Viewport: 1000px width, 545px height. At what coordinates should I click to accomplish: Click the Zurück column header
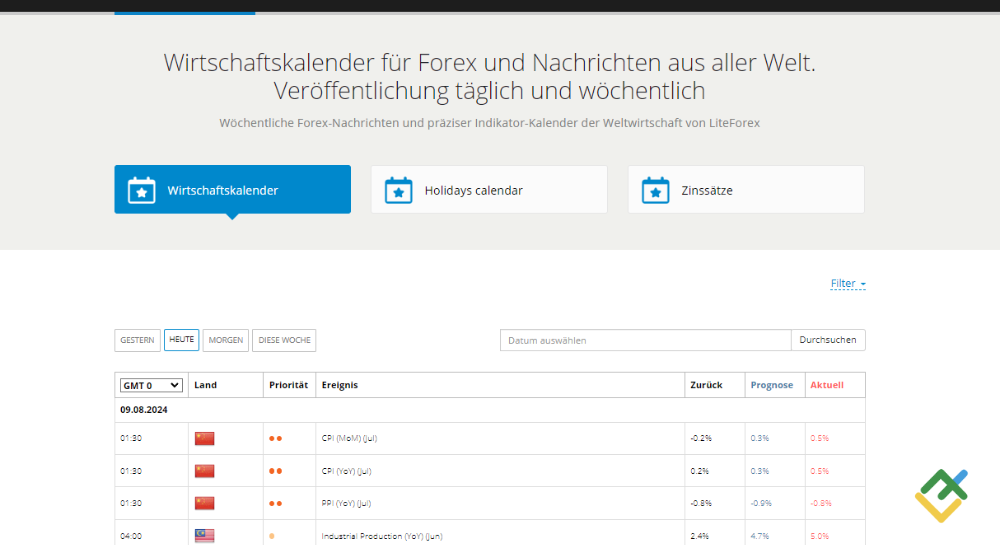point(706,385)
